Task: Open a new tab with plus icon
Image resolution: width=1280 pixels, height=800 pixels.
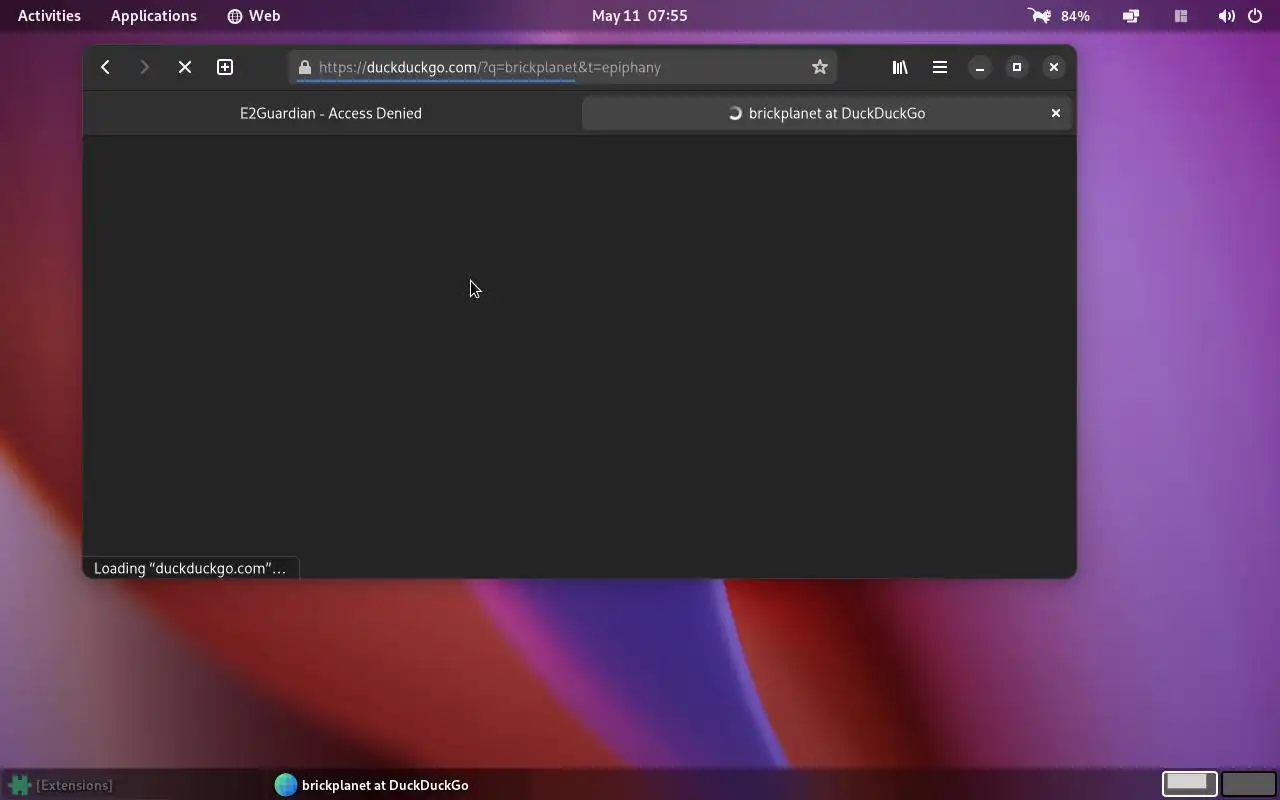Action: (x=225, y=67)
